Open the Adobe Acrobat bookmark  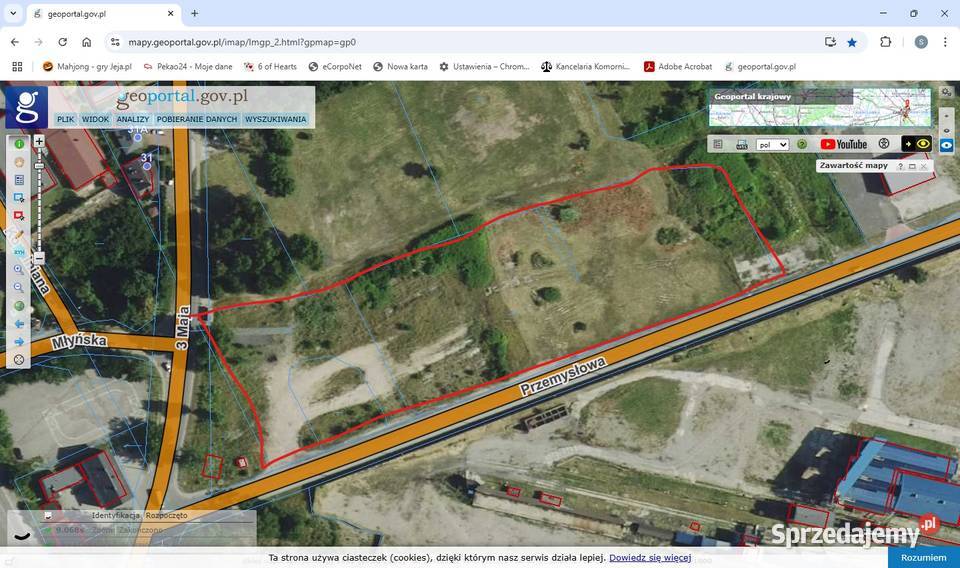pos(678,67)
